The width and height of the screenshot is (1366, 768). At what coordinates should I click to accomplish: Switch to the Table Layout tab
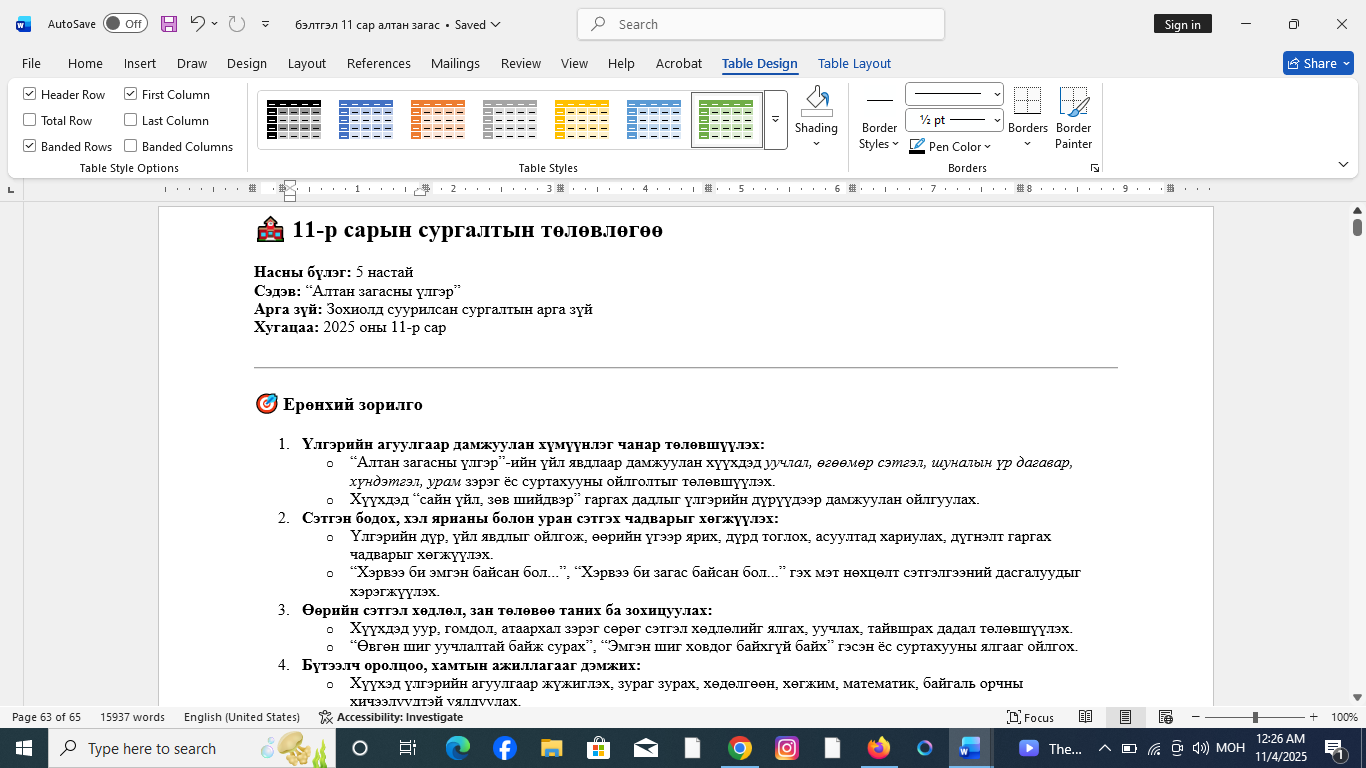pyautogui.click(x=854, y=63)
